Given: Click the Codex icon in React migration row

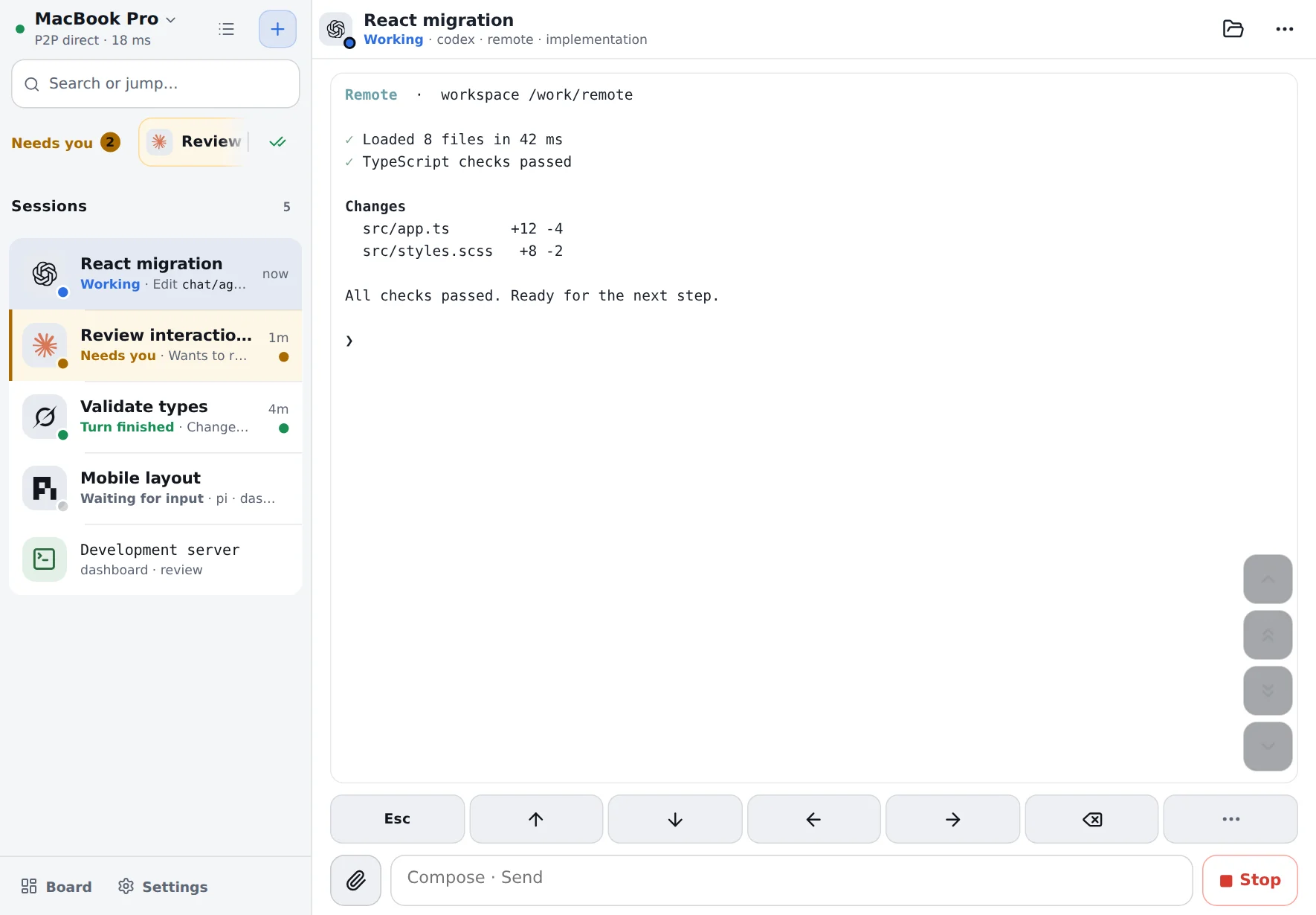Looking at the screenshot, I should (x=45, y=274).
